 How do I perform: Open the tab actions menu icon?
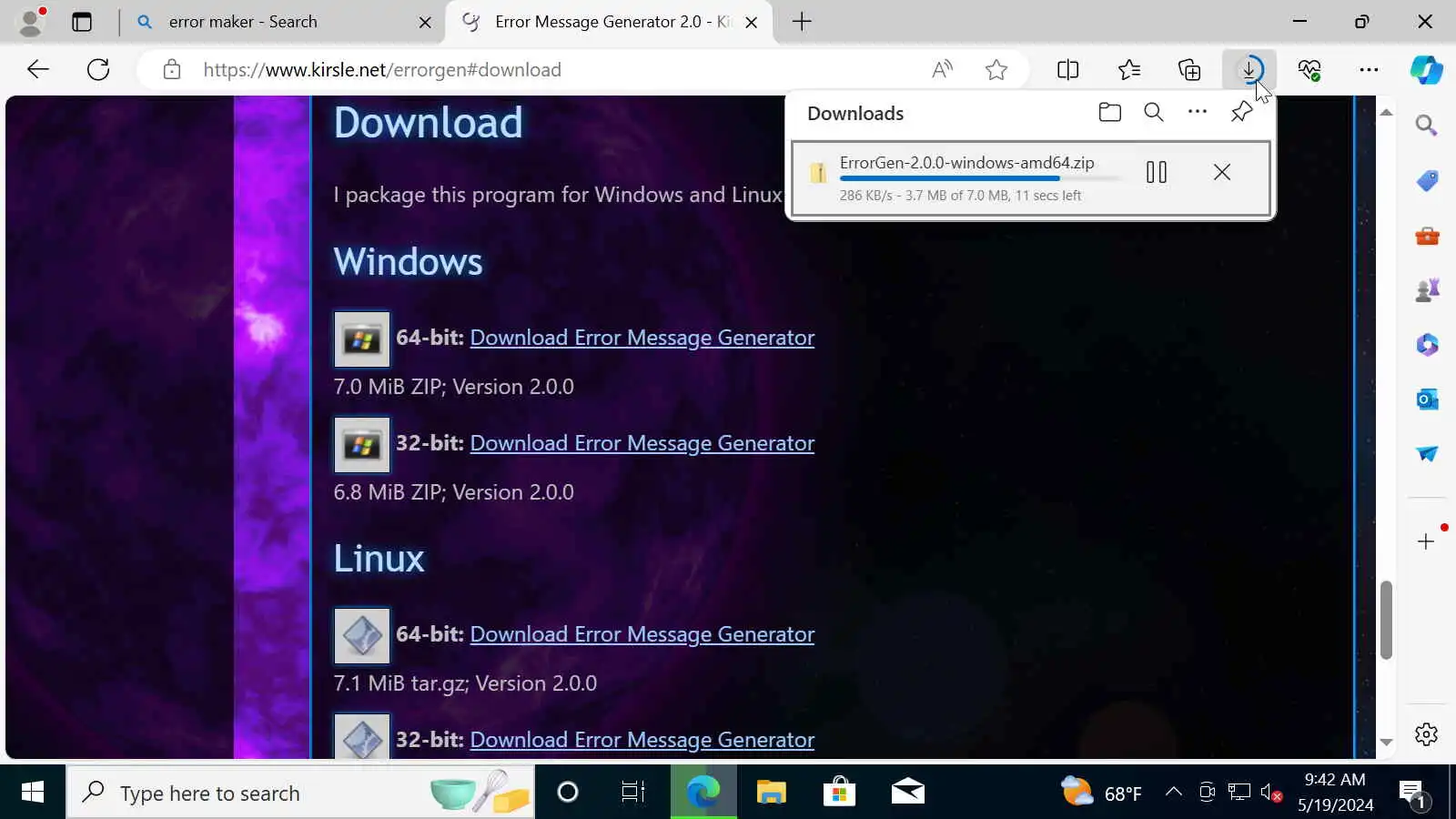point(82,22)
